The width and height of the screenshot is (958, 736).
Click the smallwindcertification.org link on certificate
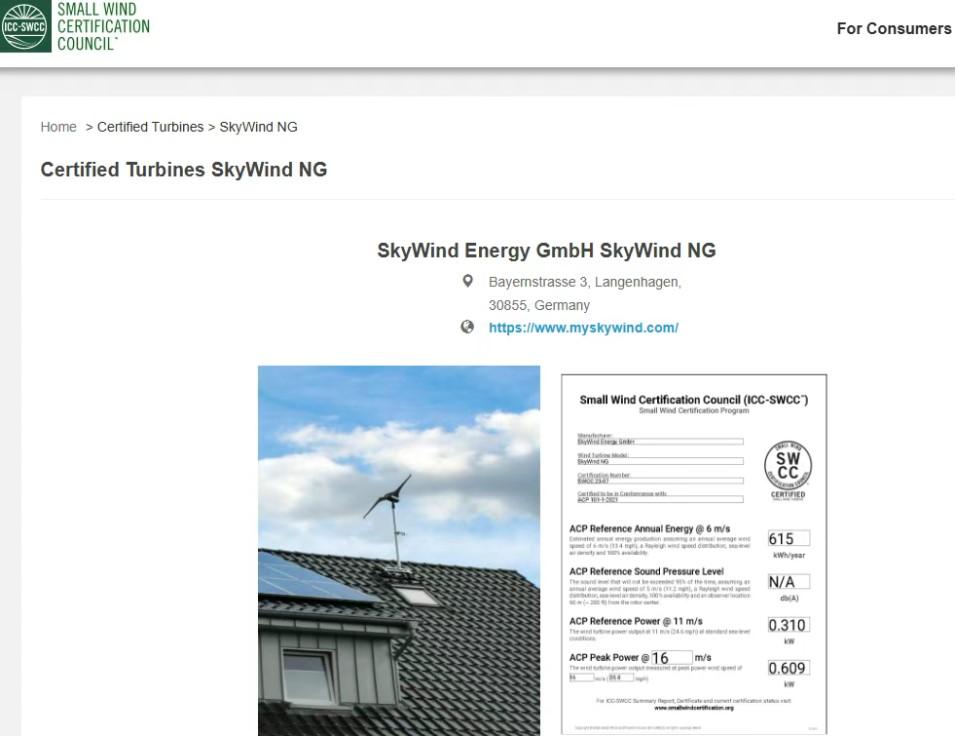coord(694,707)
